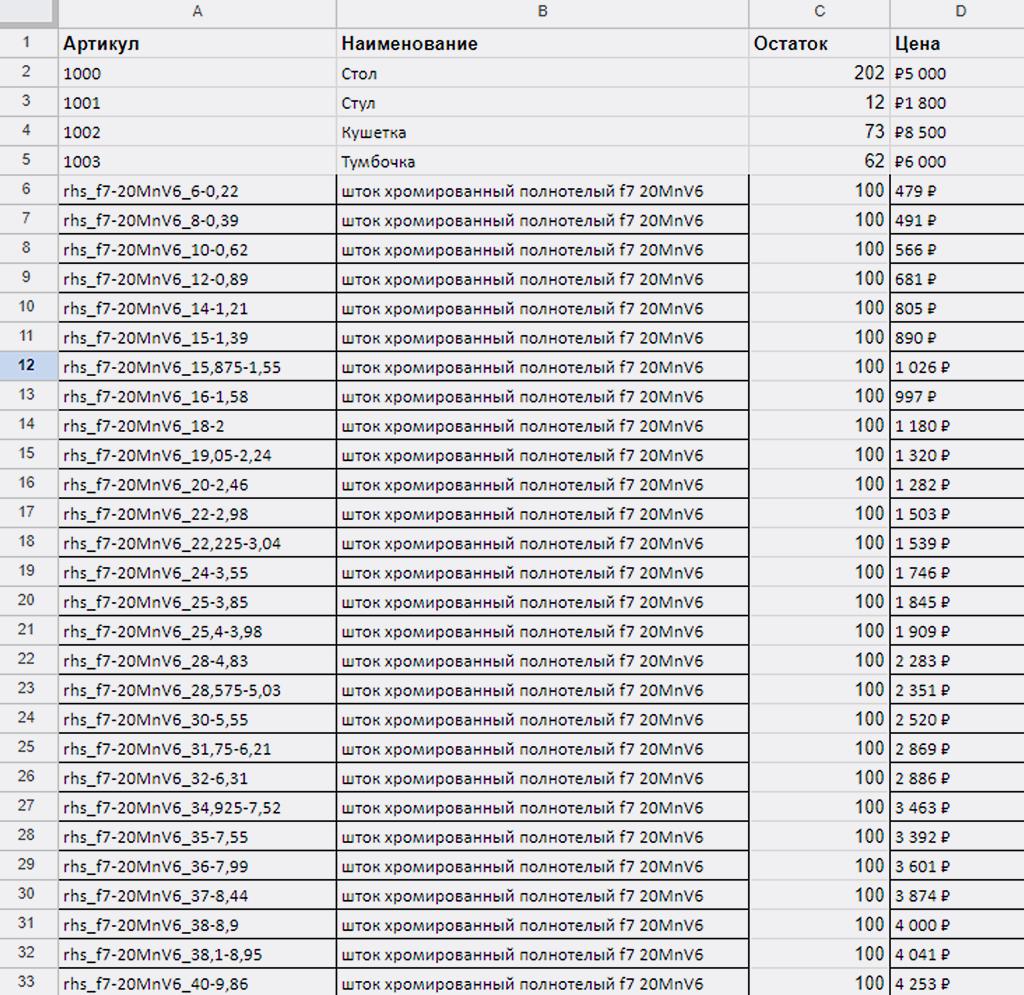The image size is (1024, 995).
Task: Select column B header
Action: [x=542, y=12]
